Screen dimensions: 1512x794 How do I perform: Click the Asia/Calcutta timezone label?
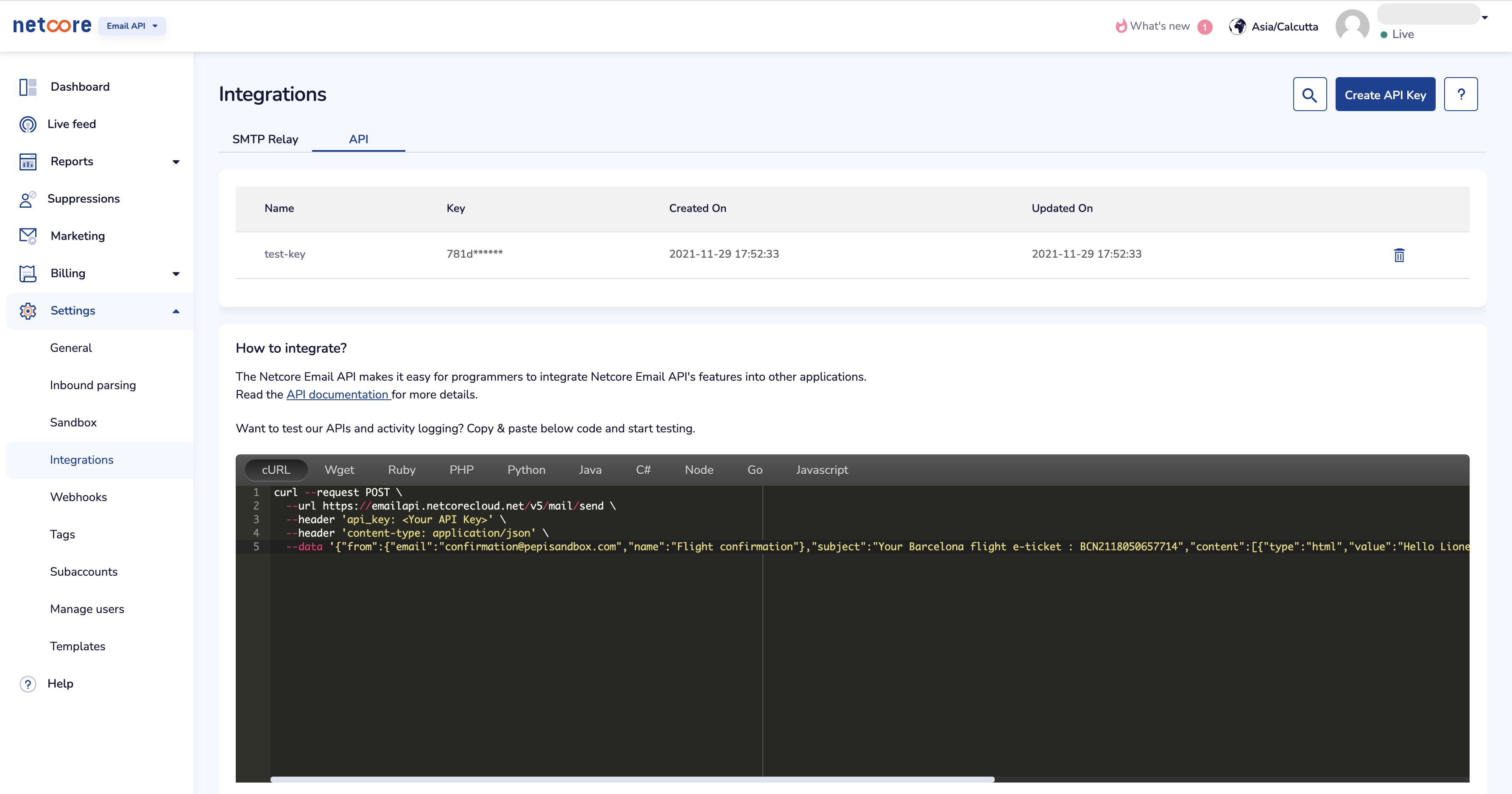1284,27
